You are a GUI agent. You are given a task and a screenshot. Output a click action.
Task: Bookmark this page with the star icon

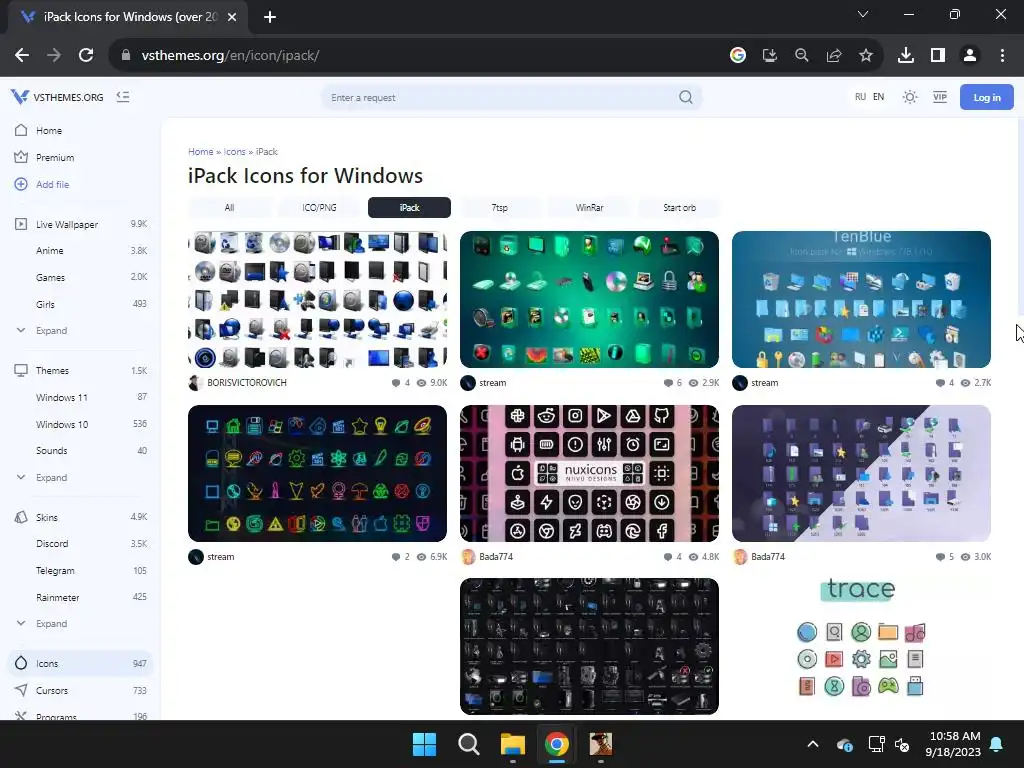866,56
